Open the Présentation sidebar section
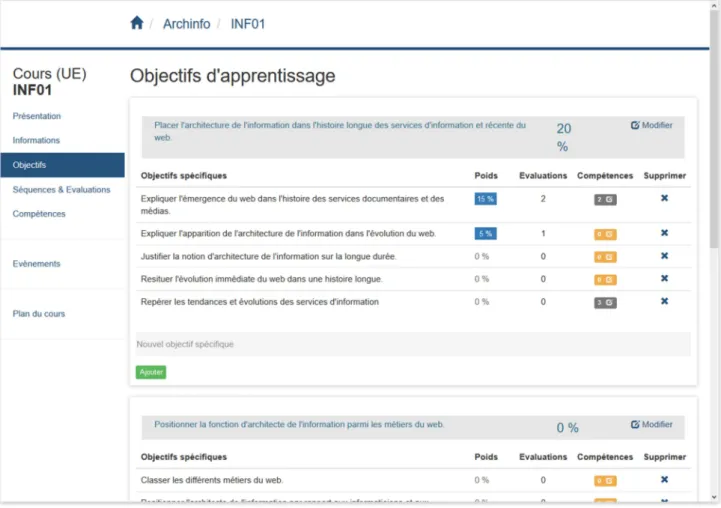This screenshot has width=721, height=508. (x=37, y=116)
